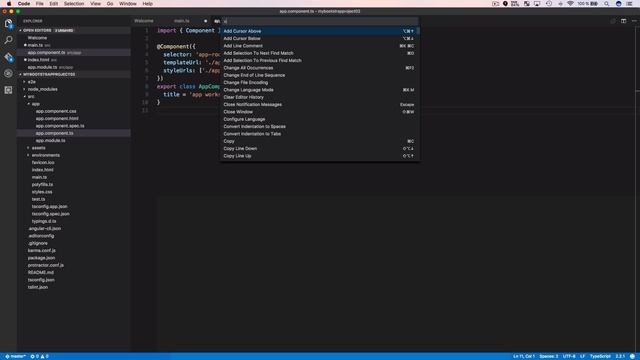Image resolution: width=640 pixels, height=360 pixels.
Task: Choose Change Language Mode command
Action: pos(320,90)
